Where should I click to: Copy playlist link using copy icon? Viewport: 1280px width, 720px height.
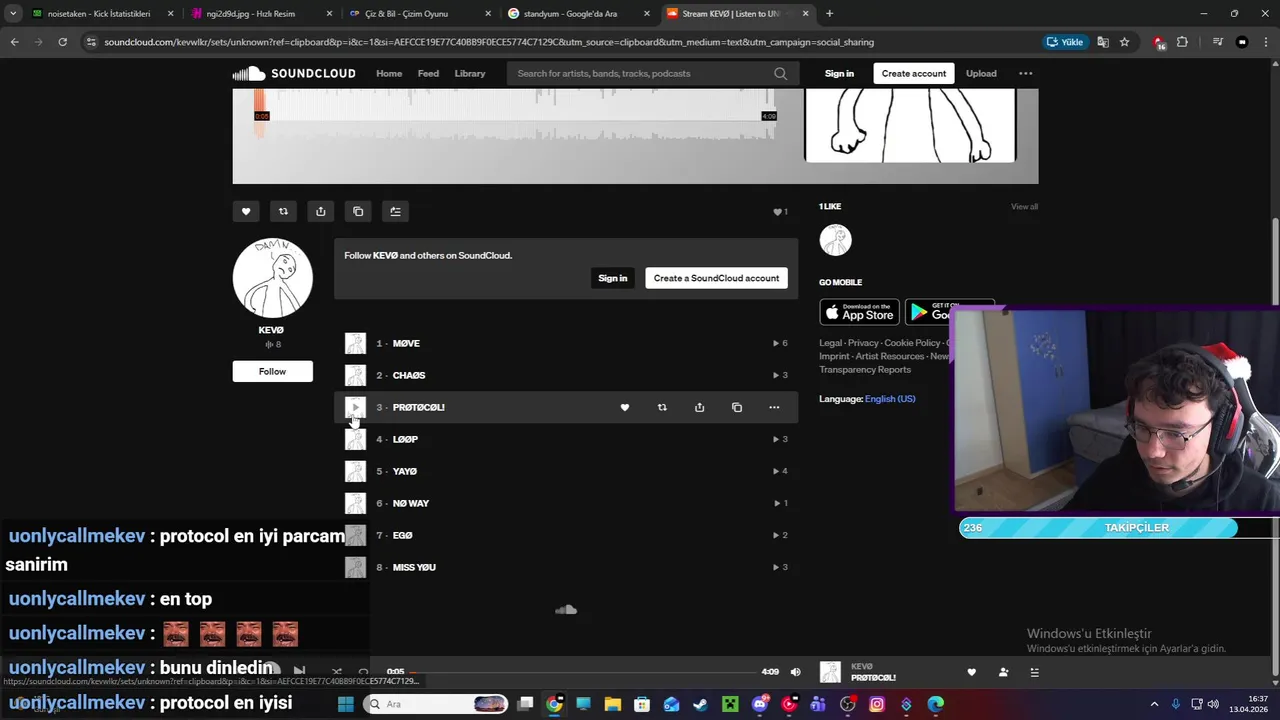tap(358, 211)
